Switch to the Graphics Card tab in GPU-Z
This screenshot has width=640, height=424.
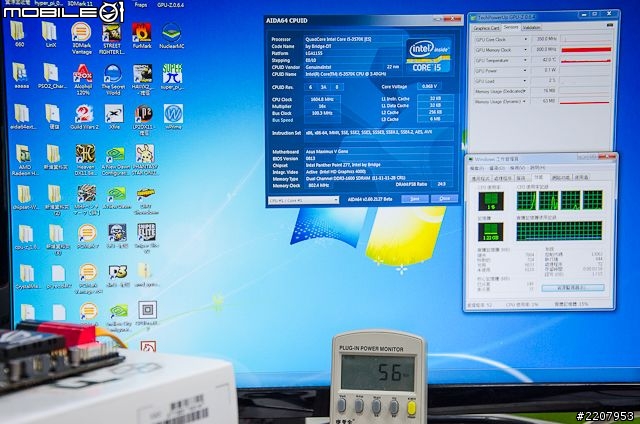pos(486,28)
